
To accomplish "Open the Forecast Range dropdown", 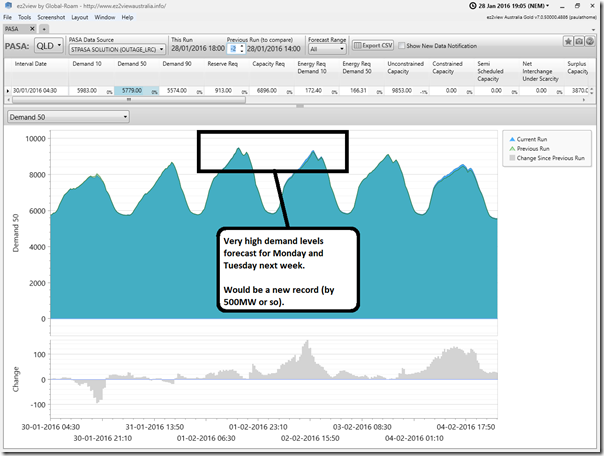I will [x=327, y=49].
